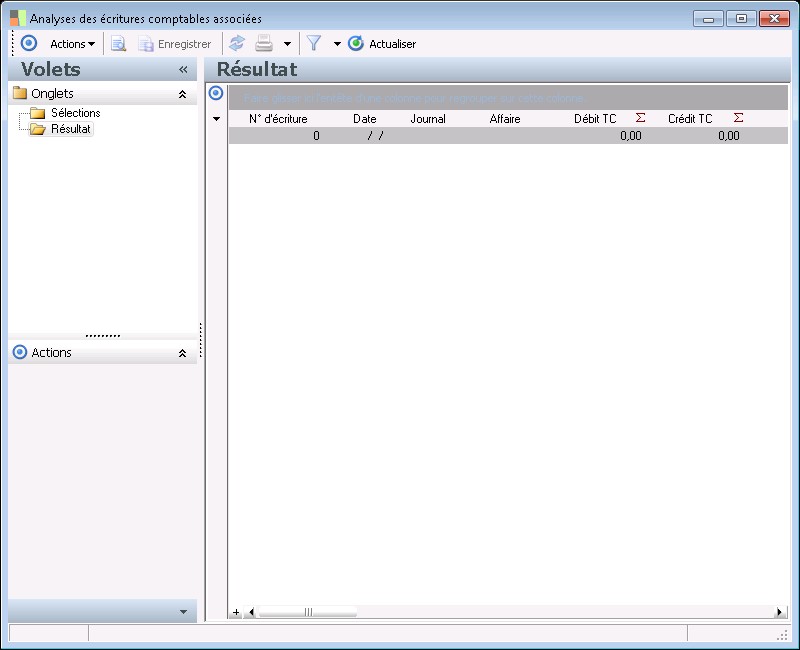Collapse the Onglets section
The width and height of the screenshot is (800, 650).
[x=182, y=94]
